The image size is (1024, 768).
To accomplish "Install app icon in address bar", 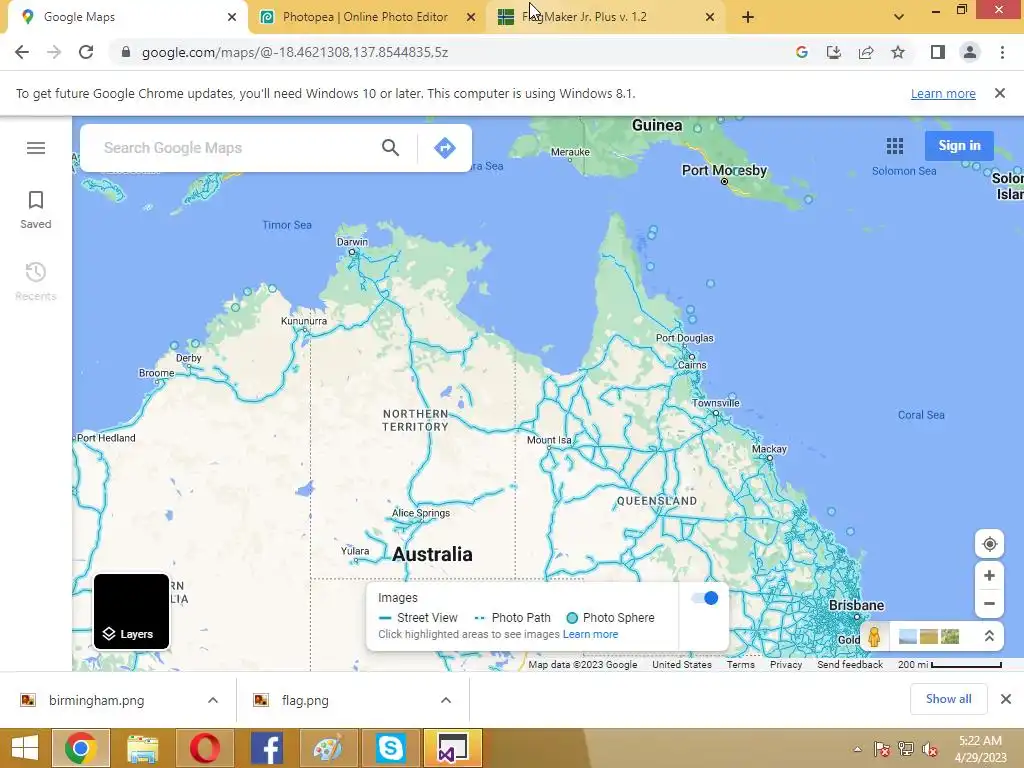I will pos(833,52).
